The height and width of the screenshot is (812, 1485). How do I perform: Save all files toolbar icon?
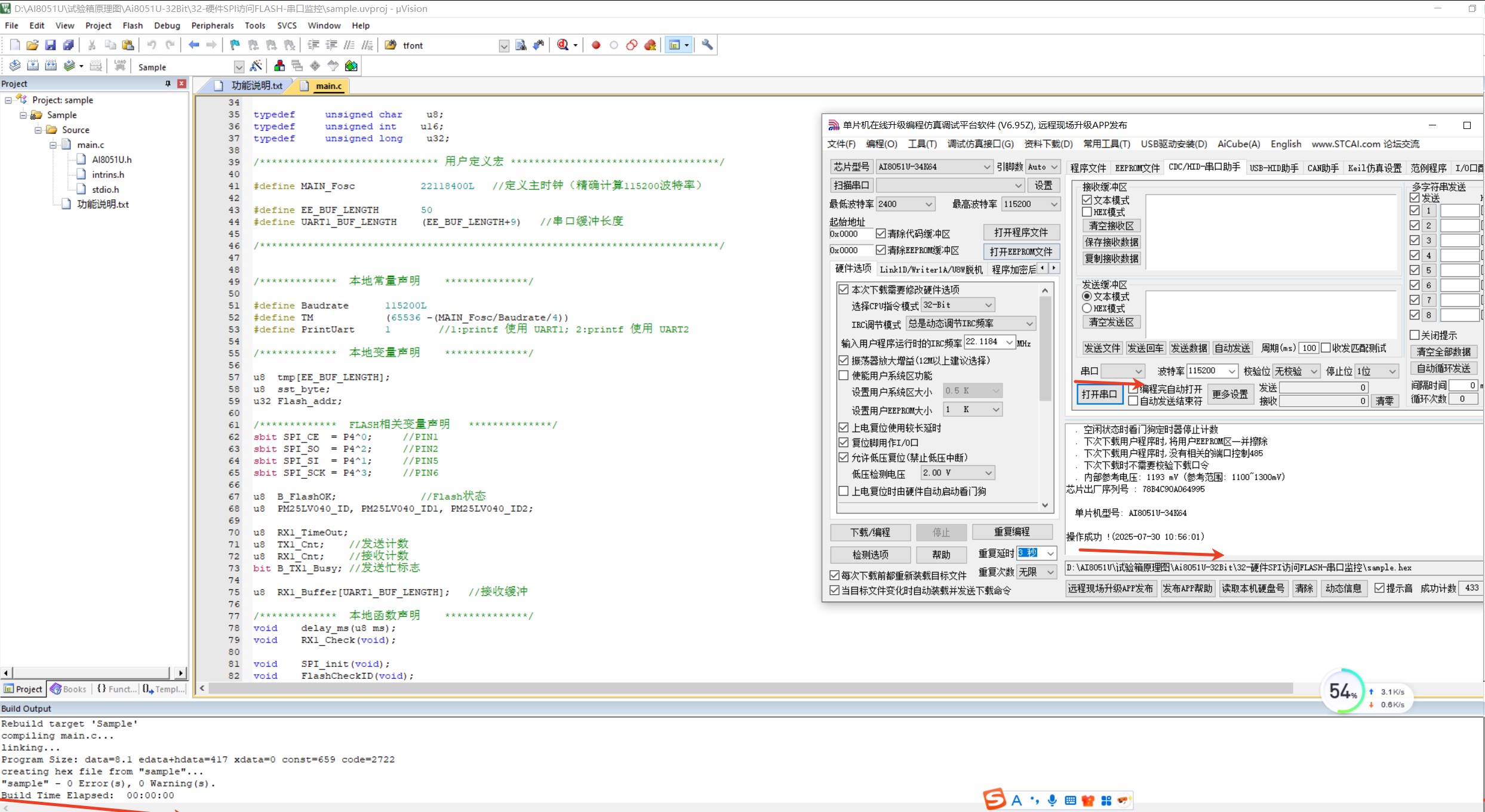68,45
